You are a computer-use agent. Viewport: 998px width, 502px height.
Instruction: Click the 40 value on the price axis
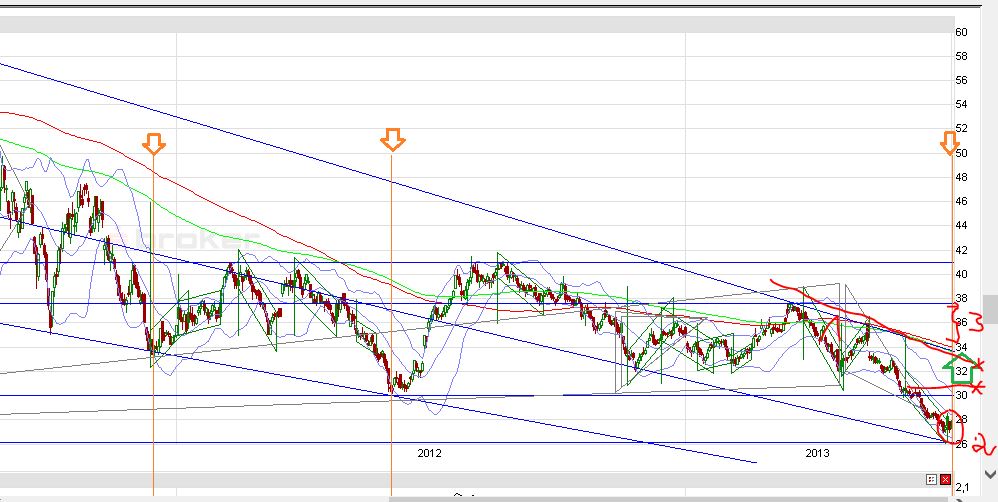click(961, 275)
